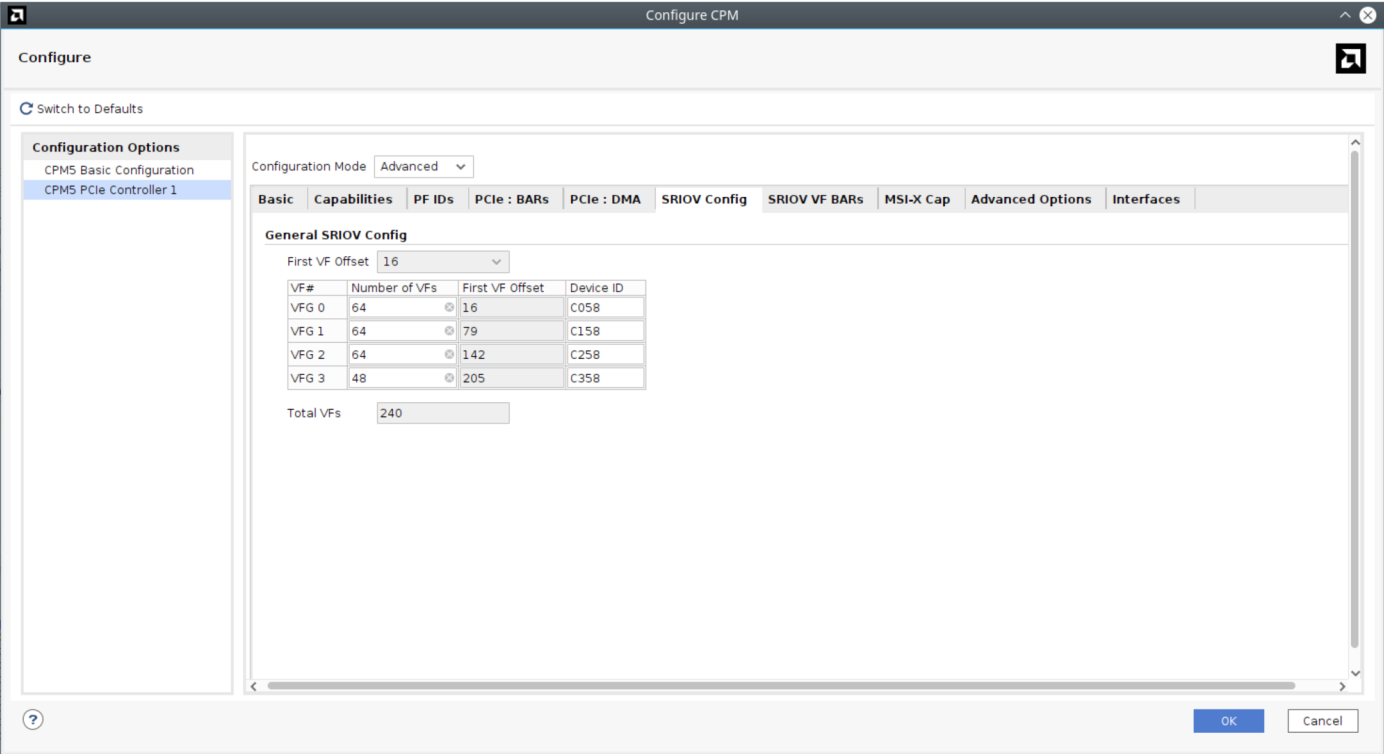
Task: Select CPM5 PCIe Controller 1 option
Action: click(x=111, y=190)
